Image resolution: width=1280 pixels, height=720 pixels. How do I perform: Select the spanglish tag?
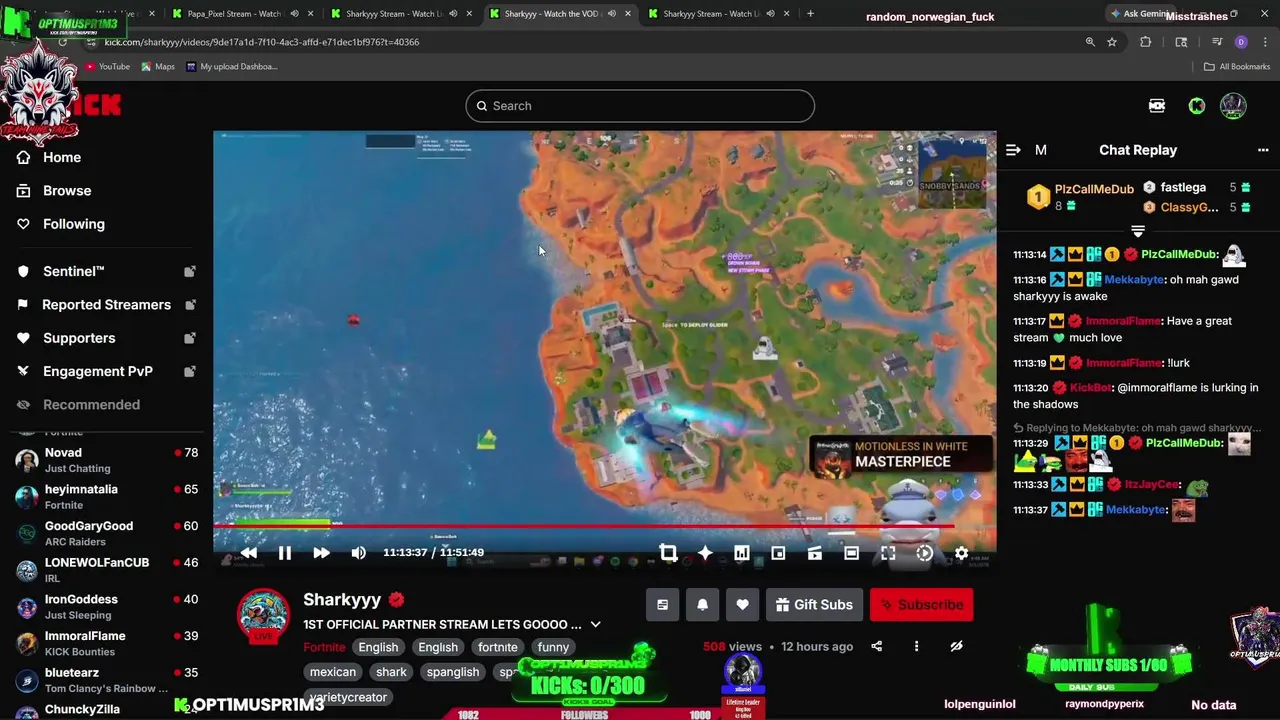[x=453, y=672]
